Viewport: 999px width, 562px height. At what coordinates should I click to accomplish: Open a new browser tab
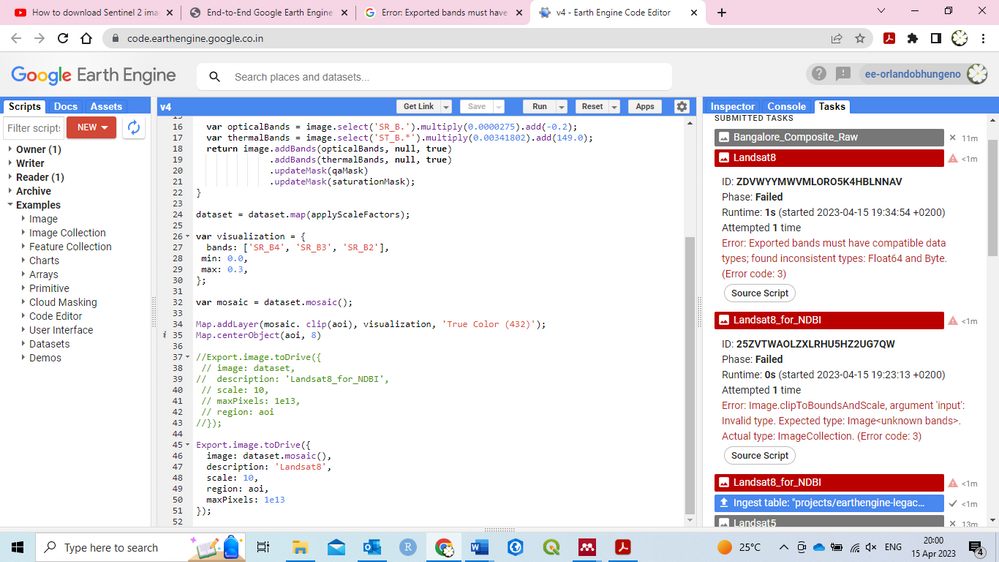(721, 12)
